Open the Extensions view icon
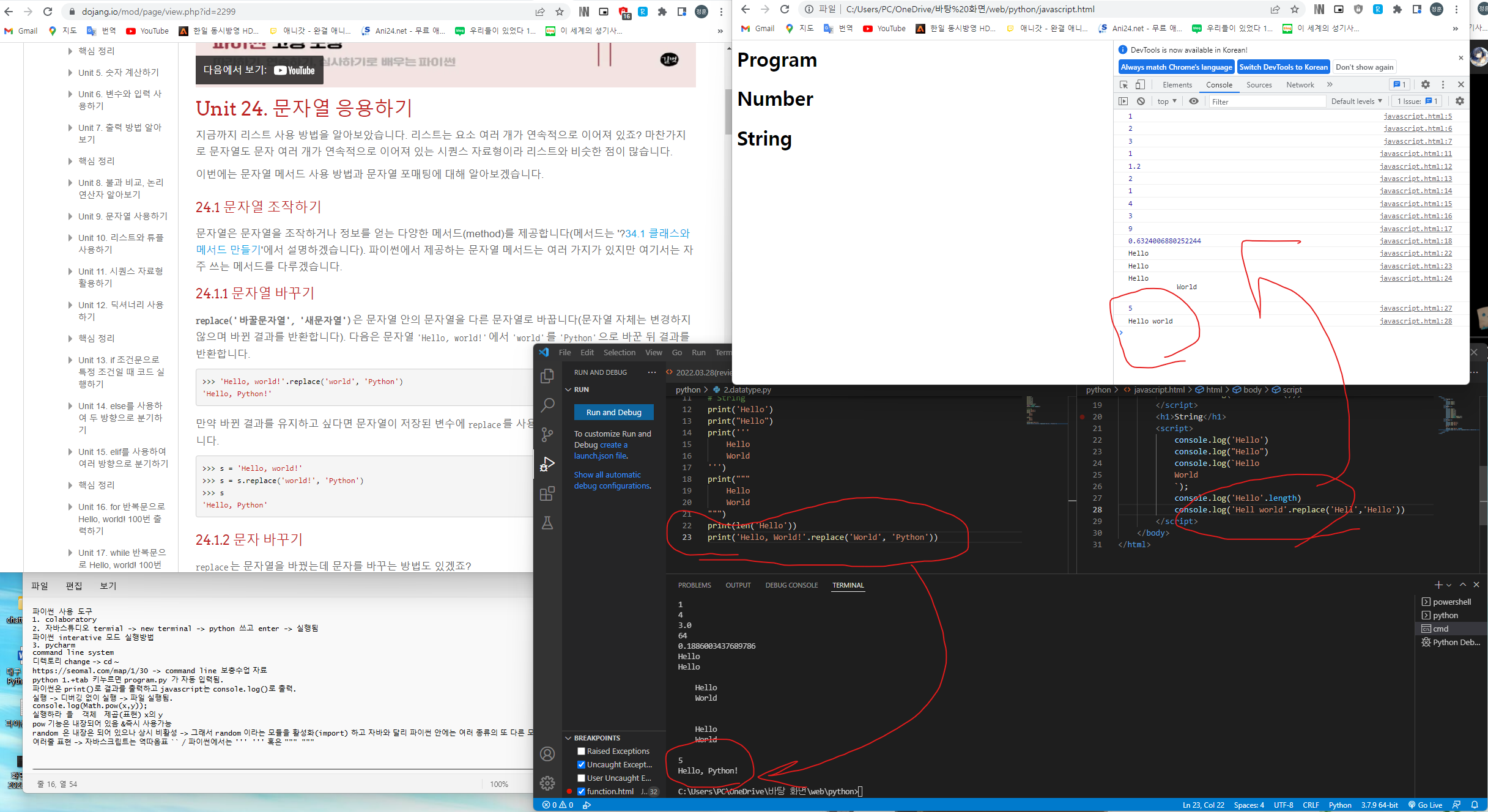The height and width of the screenshot is (812, 1488). (x=547, y=493)
